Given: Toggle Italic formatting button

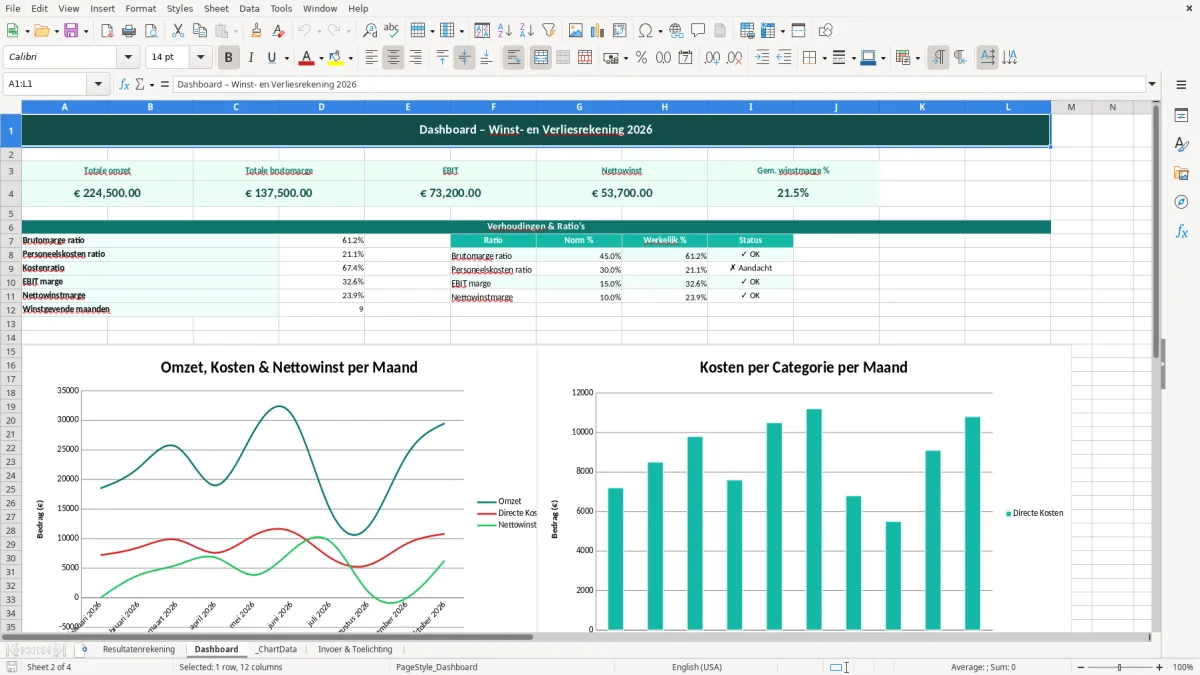Looking at the screenshot, I should [251, 58].
